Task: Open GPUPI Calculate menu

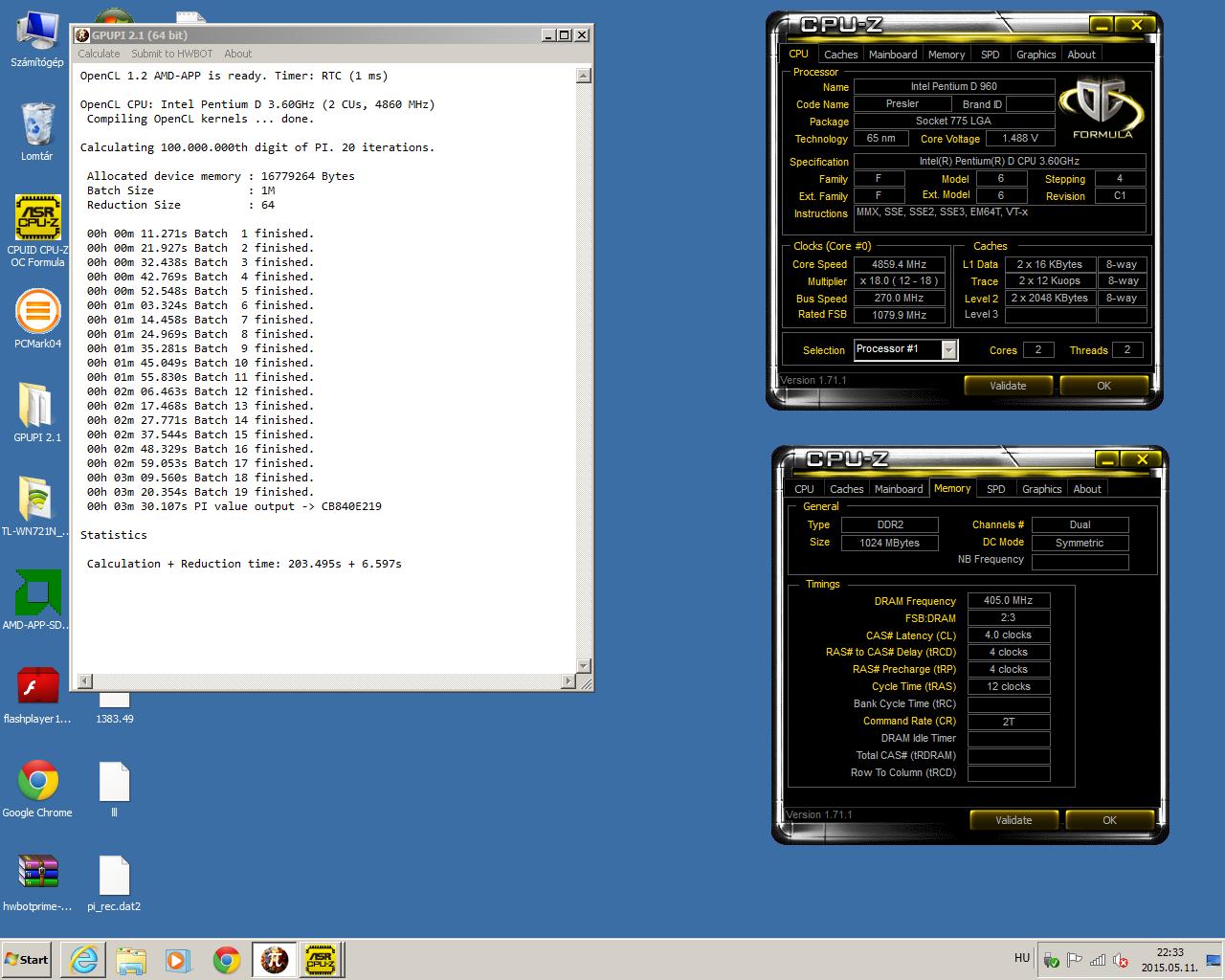Action: coord(99,54)
